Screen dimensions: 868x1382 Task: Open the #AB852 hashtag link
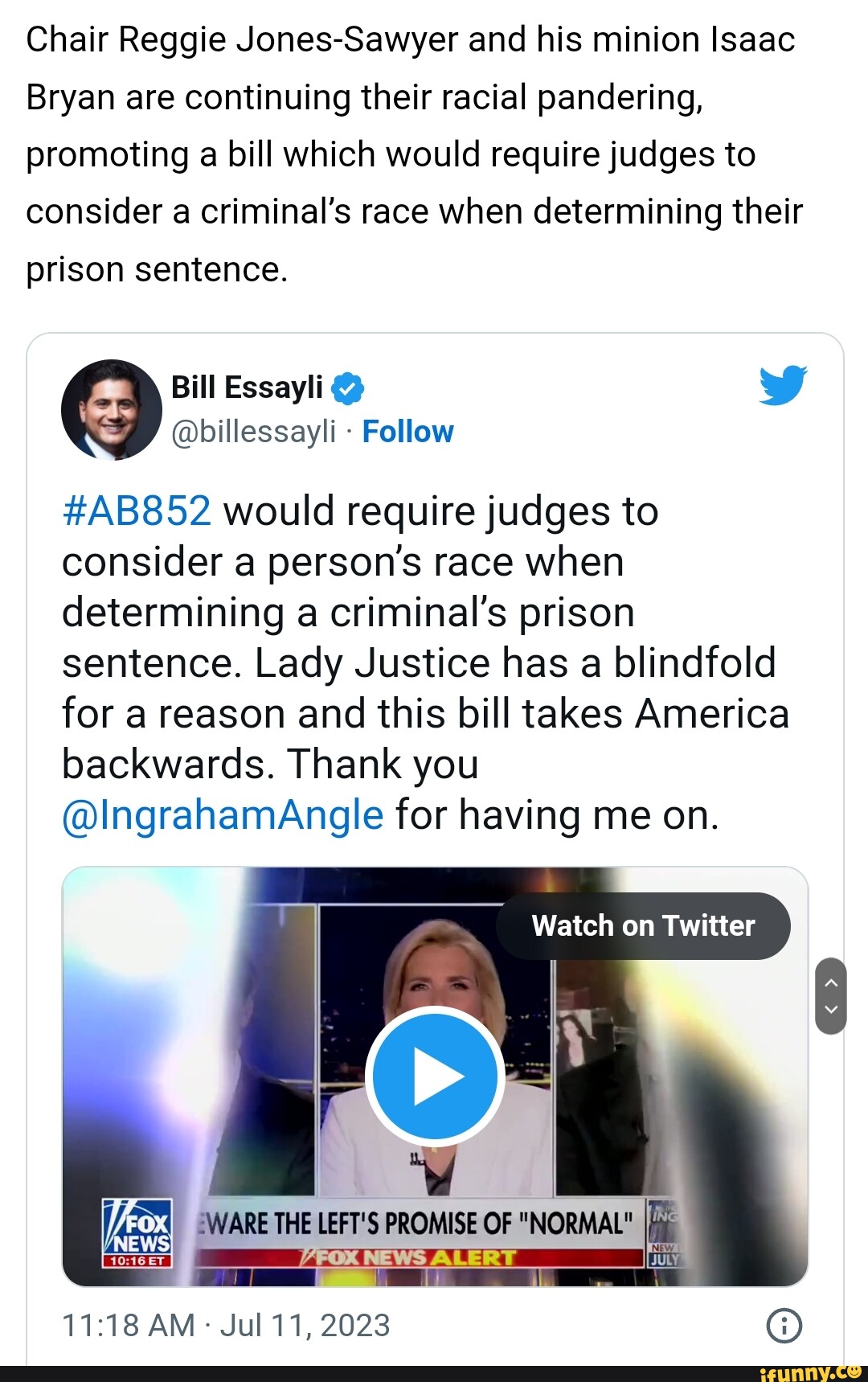coord(137,511)
